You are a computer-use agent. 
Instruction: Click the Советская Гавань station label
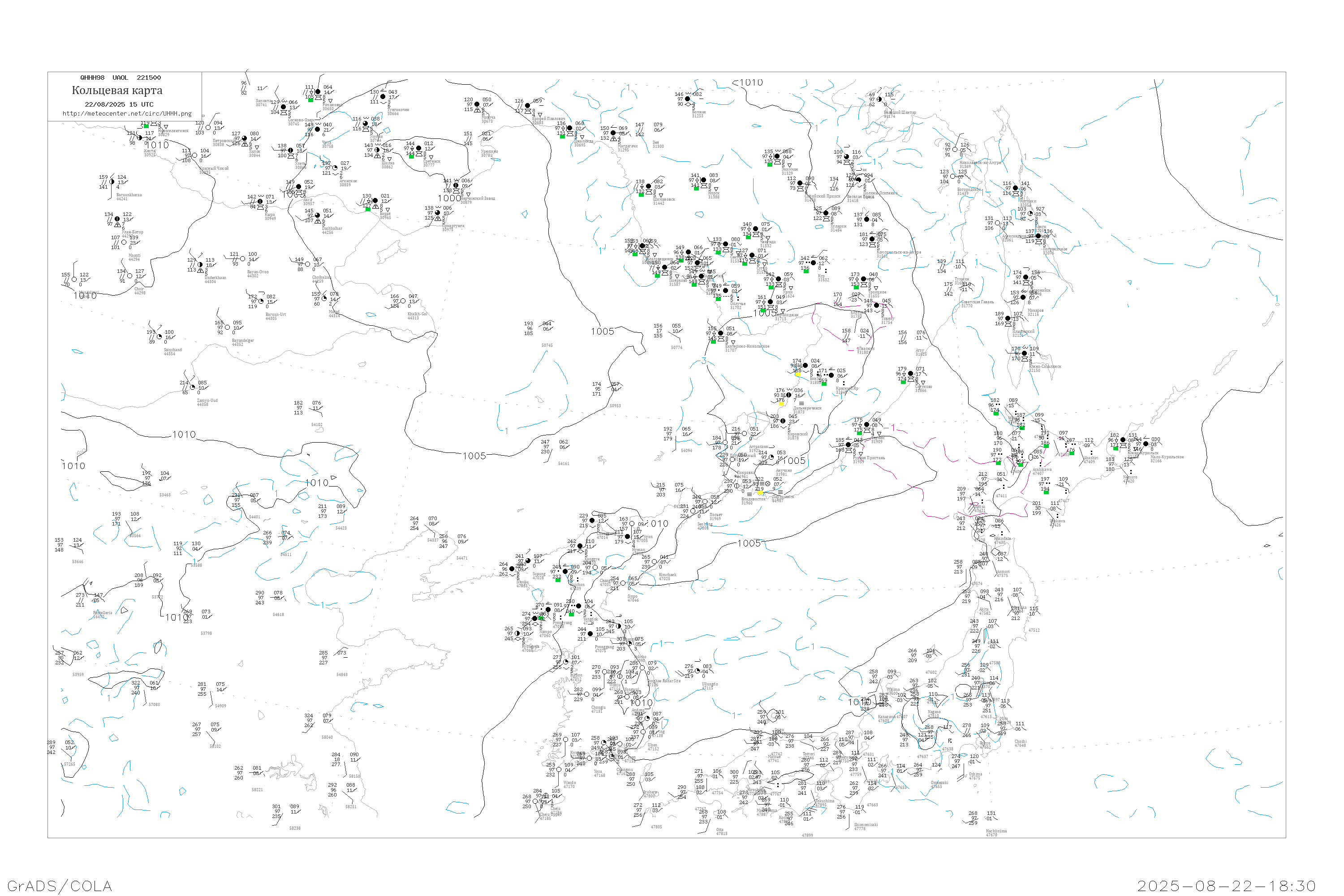[x=977, y=303]
